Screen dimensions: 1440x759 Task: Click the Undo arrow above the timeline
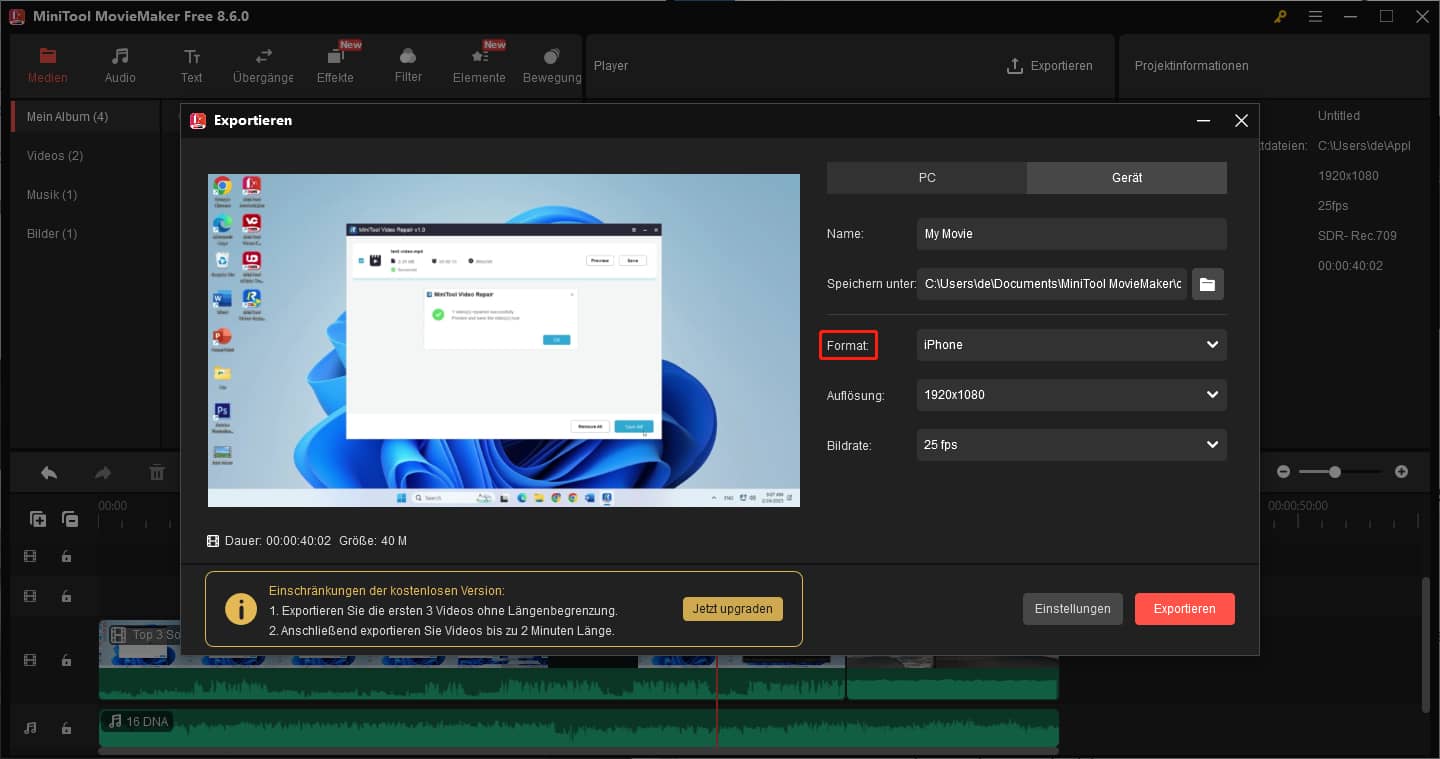(x=48, y=472)
